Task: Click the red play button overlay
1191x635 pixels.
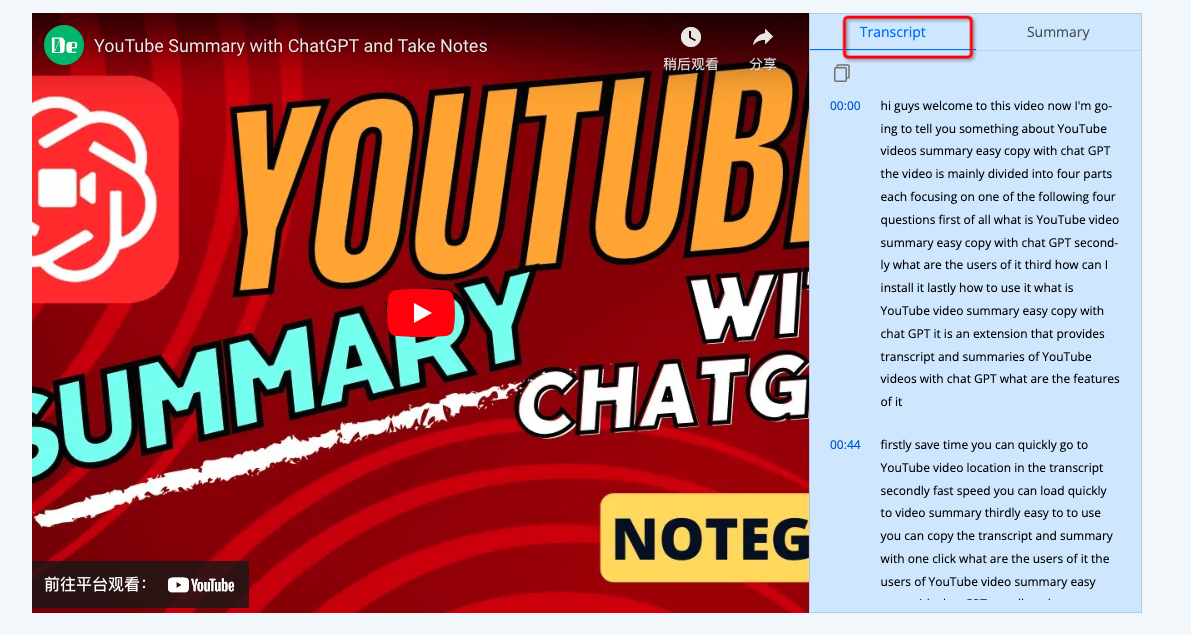Action: (420, 313)
